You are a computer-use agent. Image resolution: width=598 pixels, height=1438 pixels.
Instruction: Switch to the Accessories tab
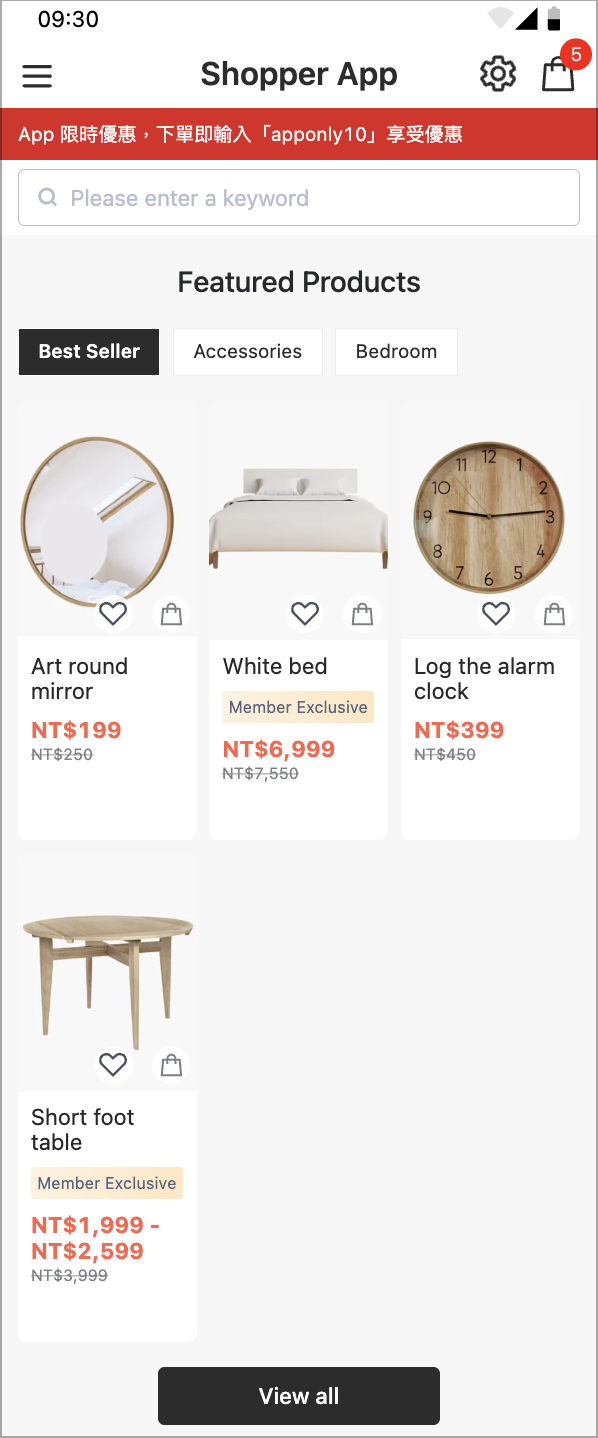(x=248, y=352)
